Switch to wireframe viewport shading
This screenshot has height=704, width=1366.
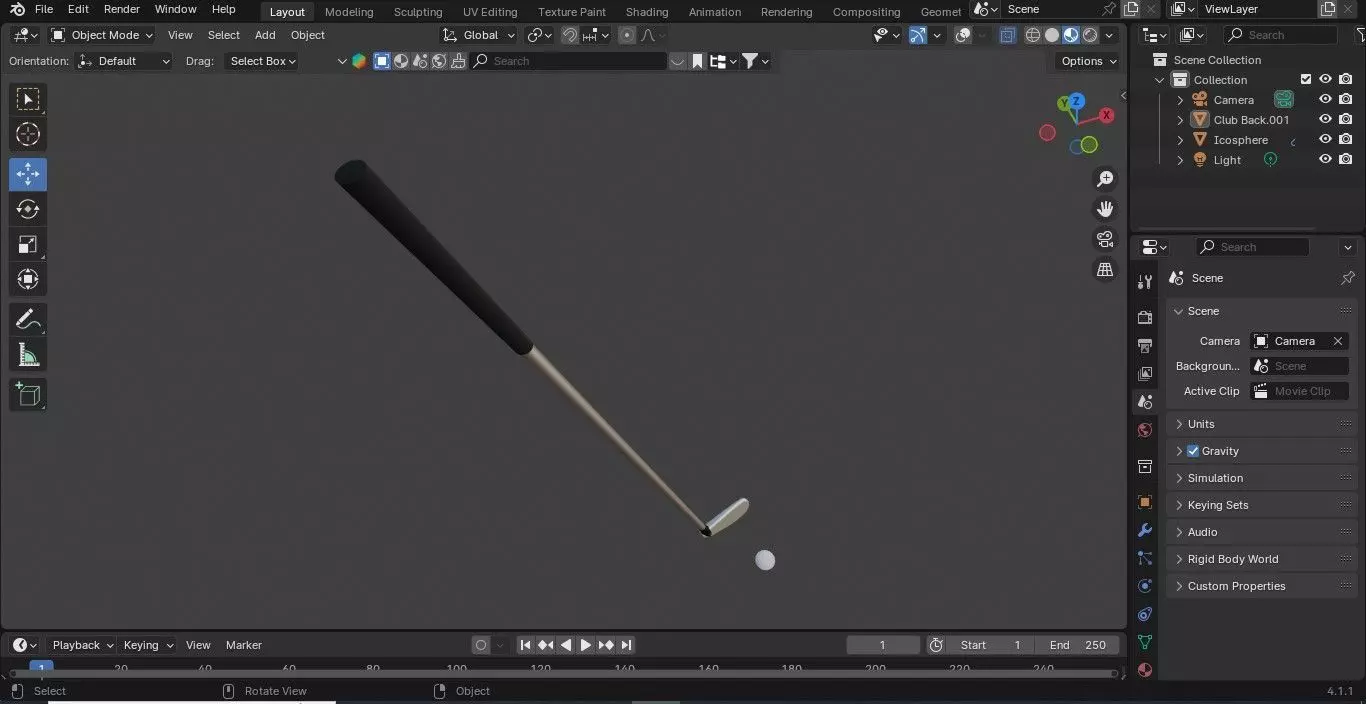(x=1033, y=35)
